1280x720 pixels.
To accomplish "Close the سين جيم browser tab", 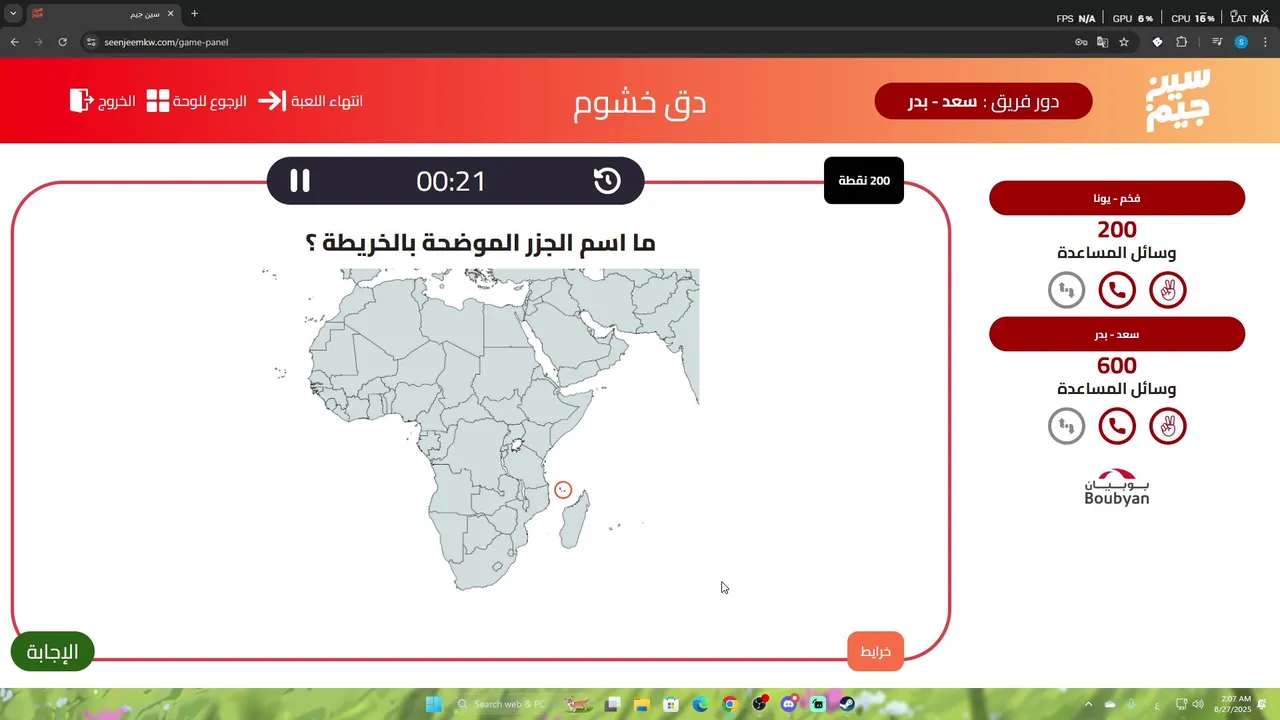I will [x=170, y=14].
